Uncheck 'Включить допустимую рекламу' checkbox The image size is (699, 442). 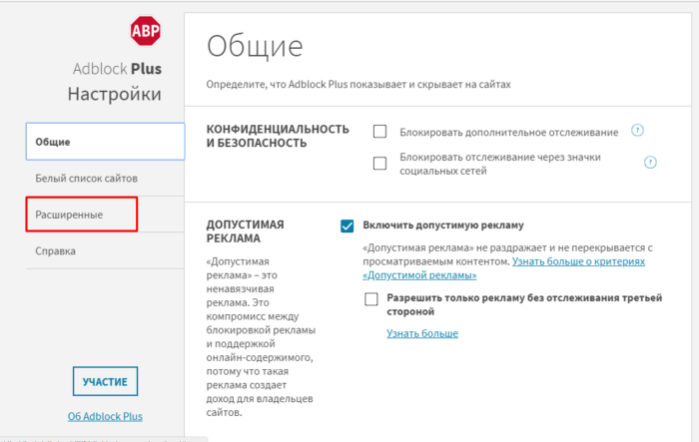(347, 226)
